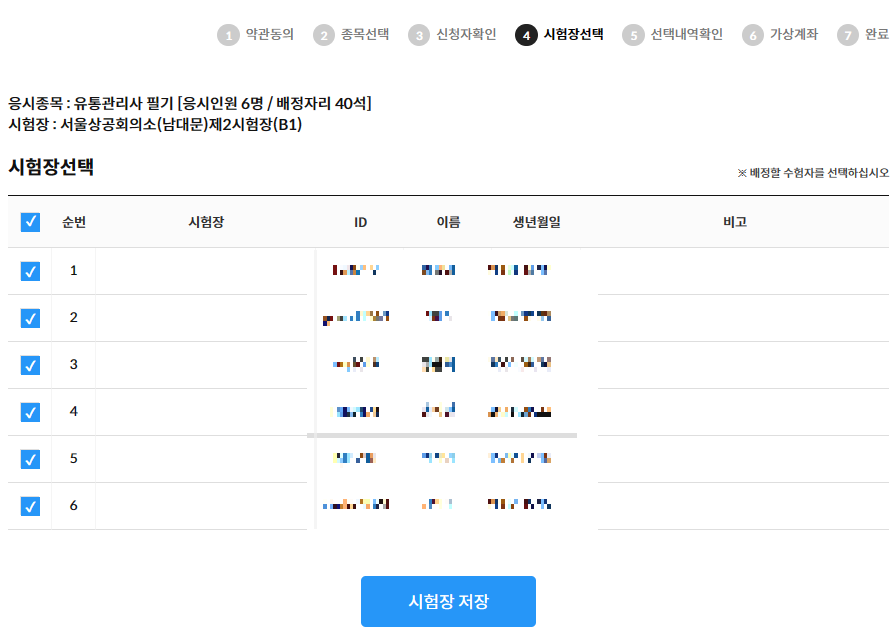Click step 2 종목선택 number icon

[324, 35]
